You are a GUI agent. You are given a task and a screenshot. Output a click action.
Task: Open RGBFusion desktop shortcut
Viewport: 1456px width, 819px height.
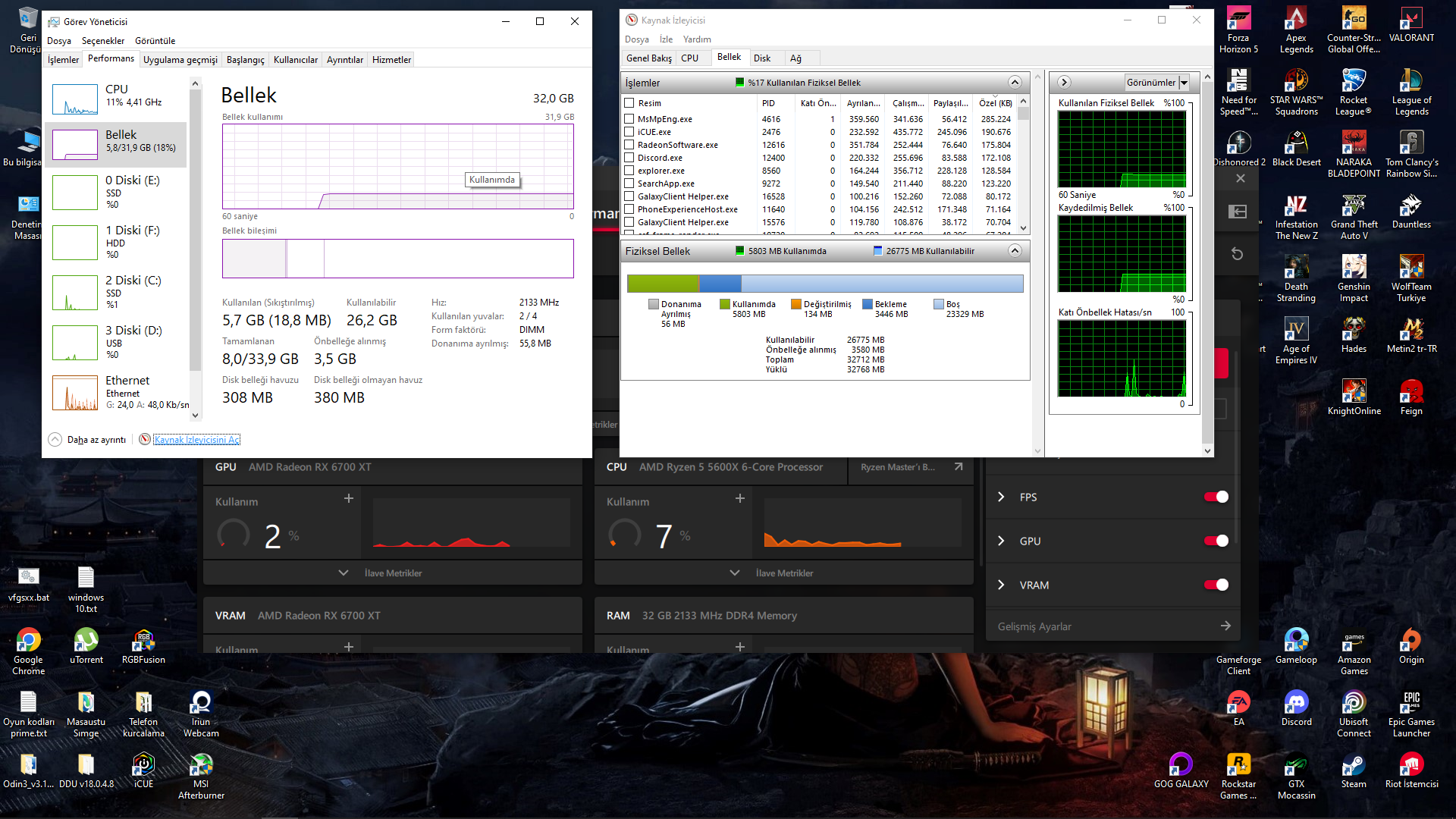point(143,647)
